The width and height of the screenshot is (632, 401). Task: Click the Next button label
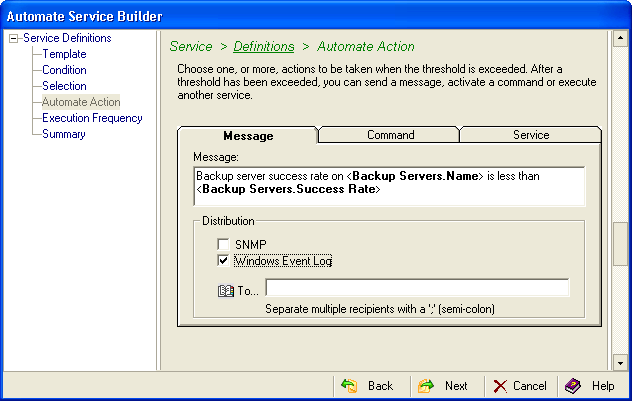coord(456,386)
